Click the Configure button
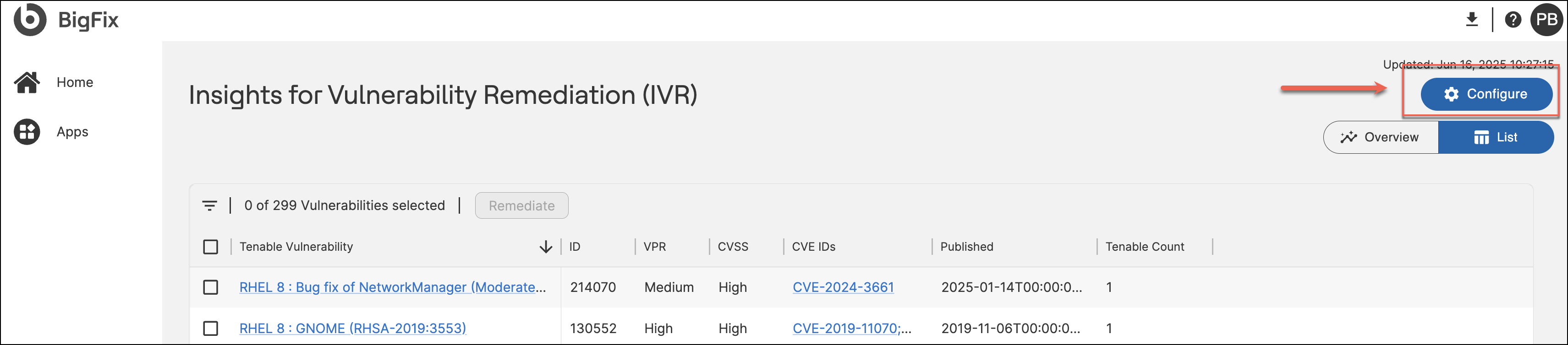 1486,94
